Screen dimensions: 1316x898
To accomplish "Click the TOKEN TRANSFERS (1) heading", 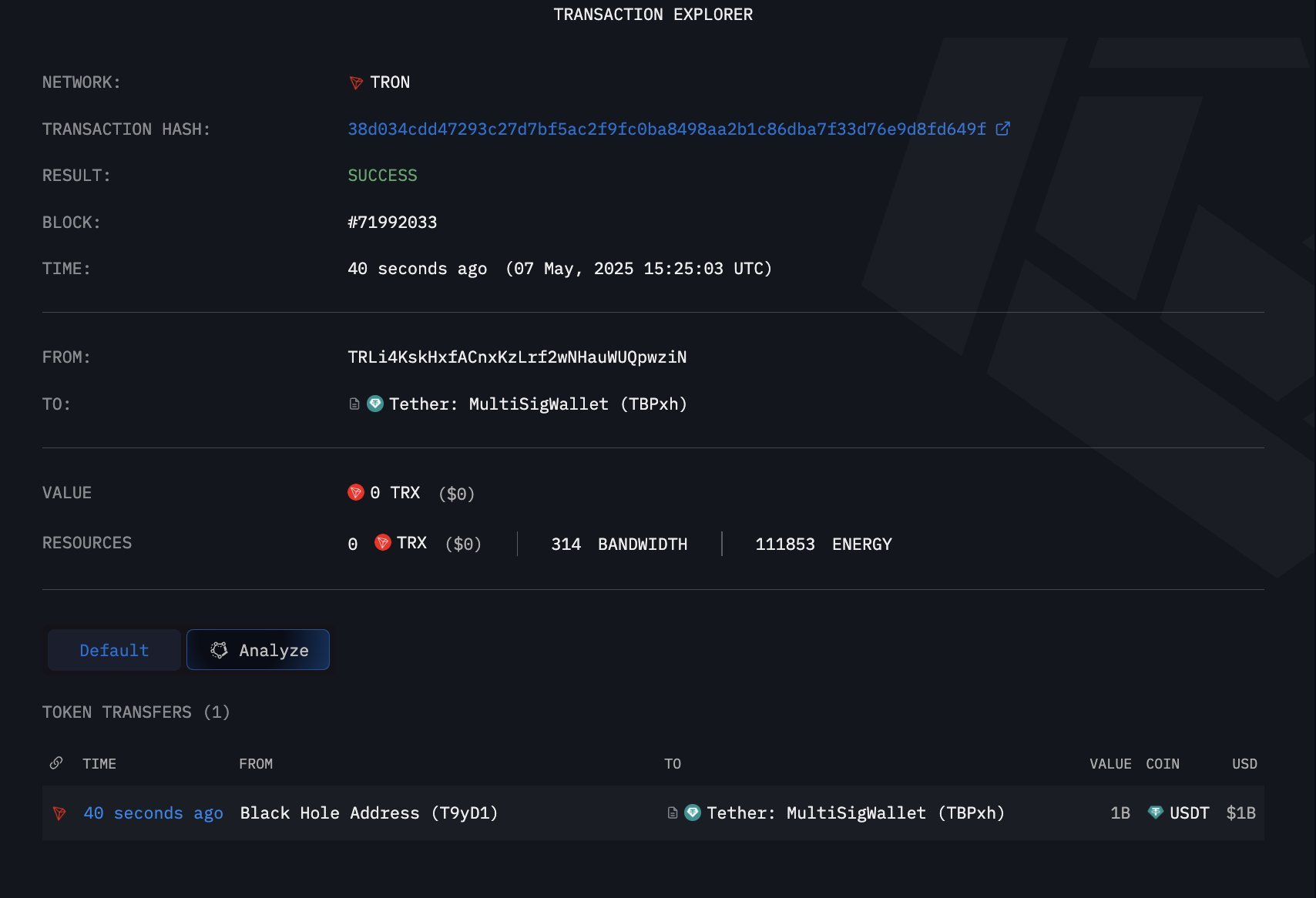I will (x=136, y=712).
